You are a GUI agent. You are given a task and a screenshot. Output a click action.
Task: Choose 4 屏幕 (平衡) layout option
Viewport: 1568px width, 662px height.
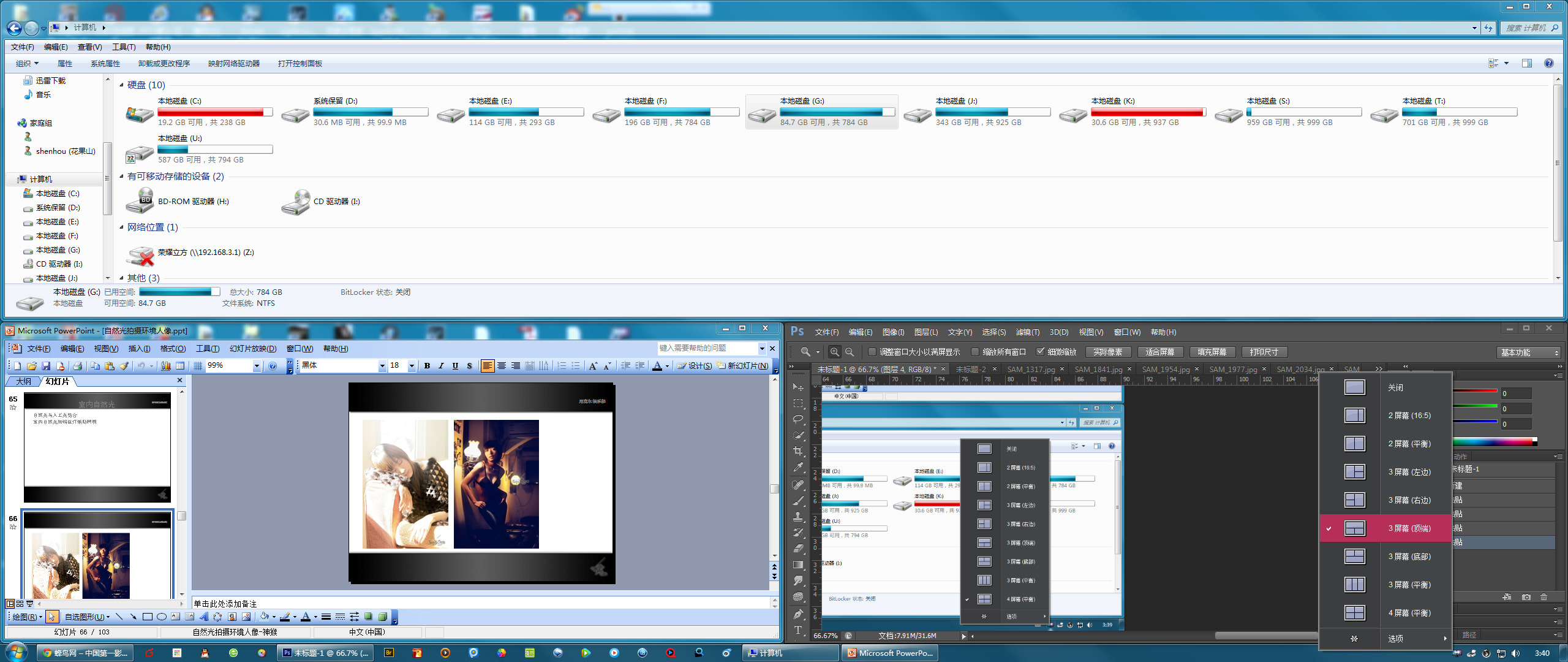[x=1385, y=613]
